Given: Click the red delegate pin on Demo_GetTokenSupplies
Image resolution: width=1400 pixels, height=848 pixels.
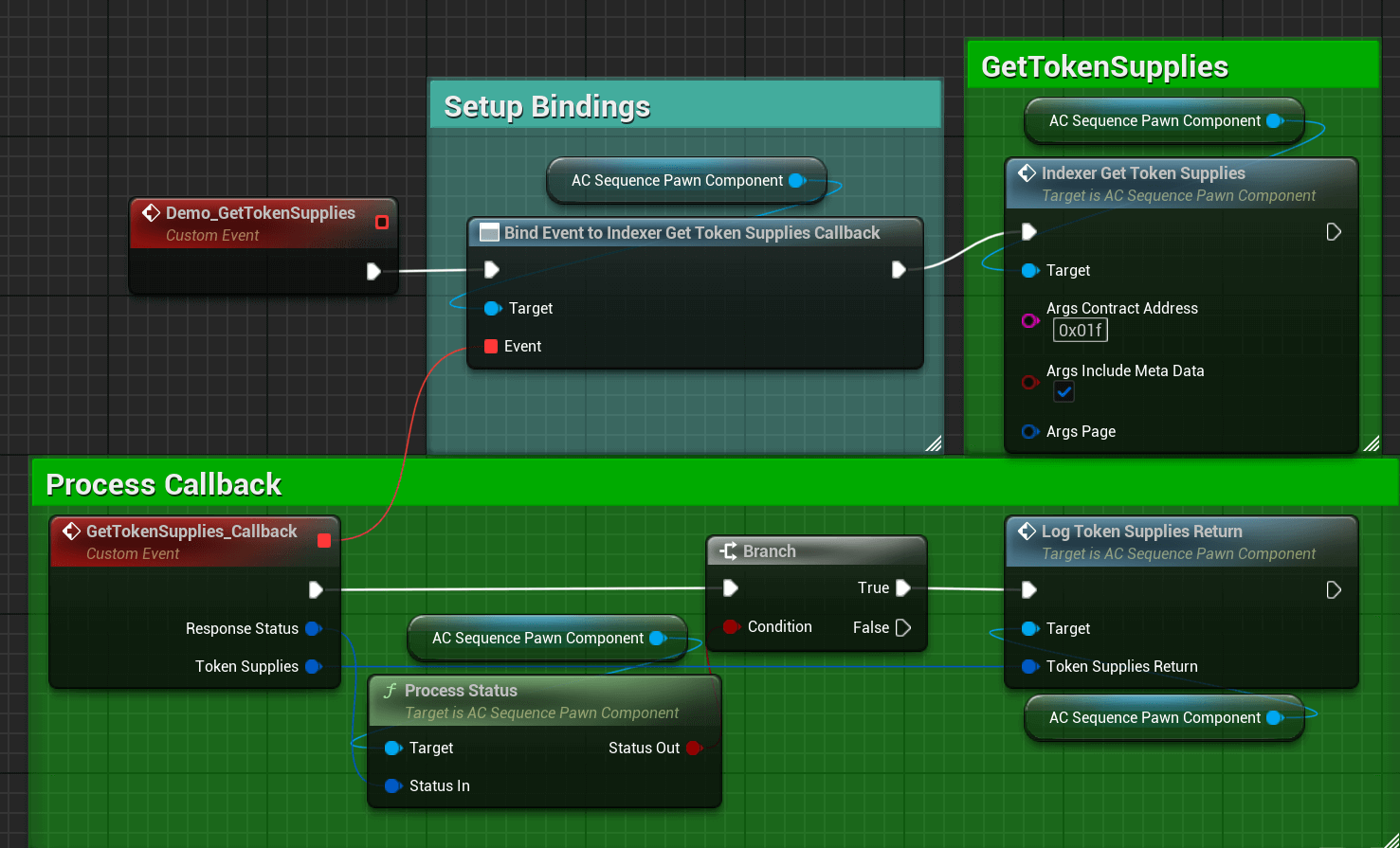Looking at the screenshot, I should 382,223.
